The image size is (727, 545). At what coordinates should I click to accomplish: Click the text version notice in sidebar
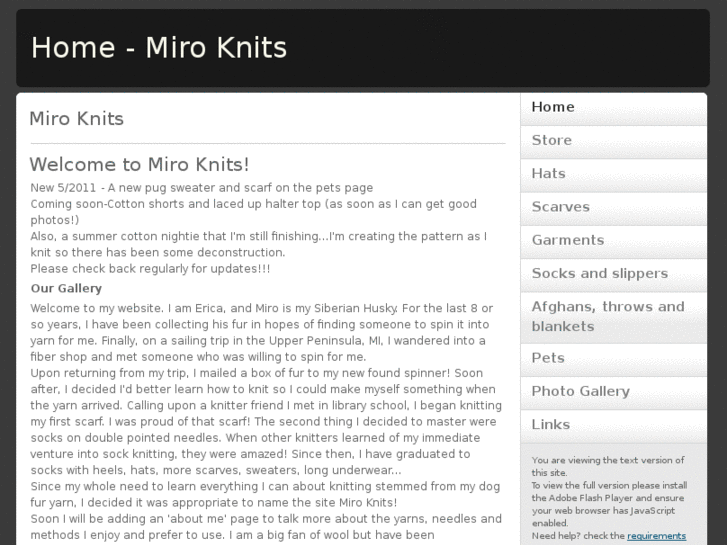[x=608, y=466]
